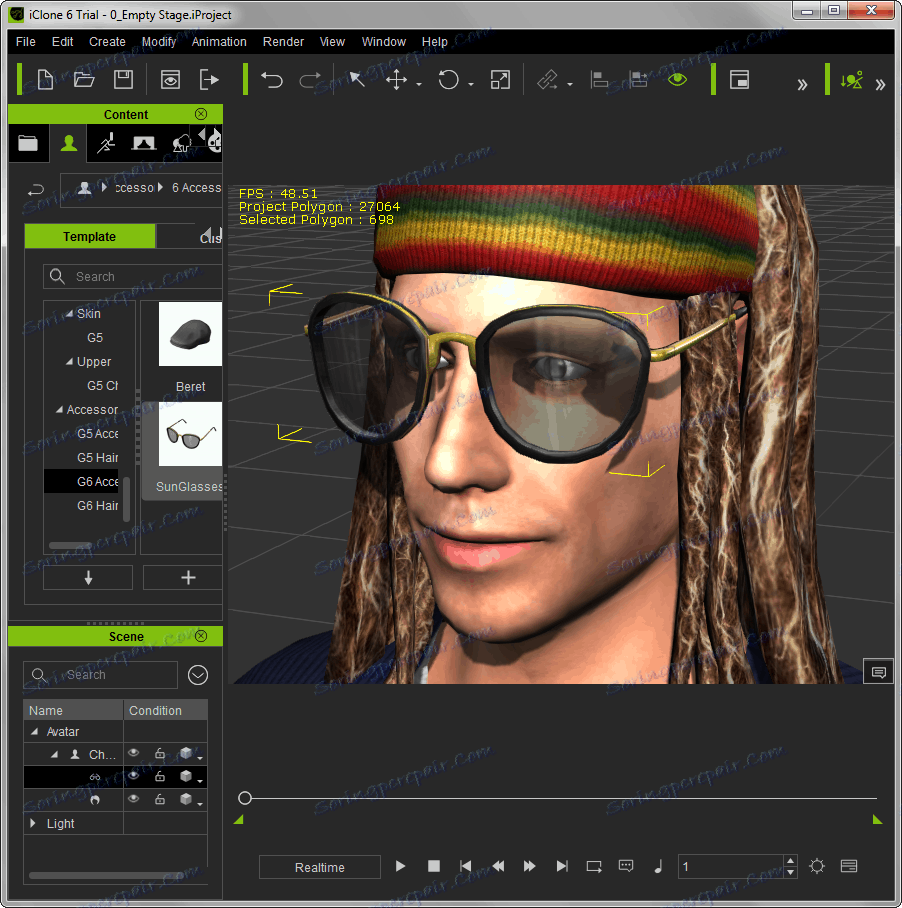Screen dimensions: 902x908
Task: Open the Animation content tab icon
Action: [106, 144]
